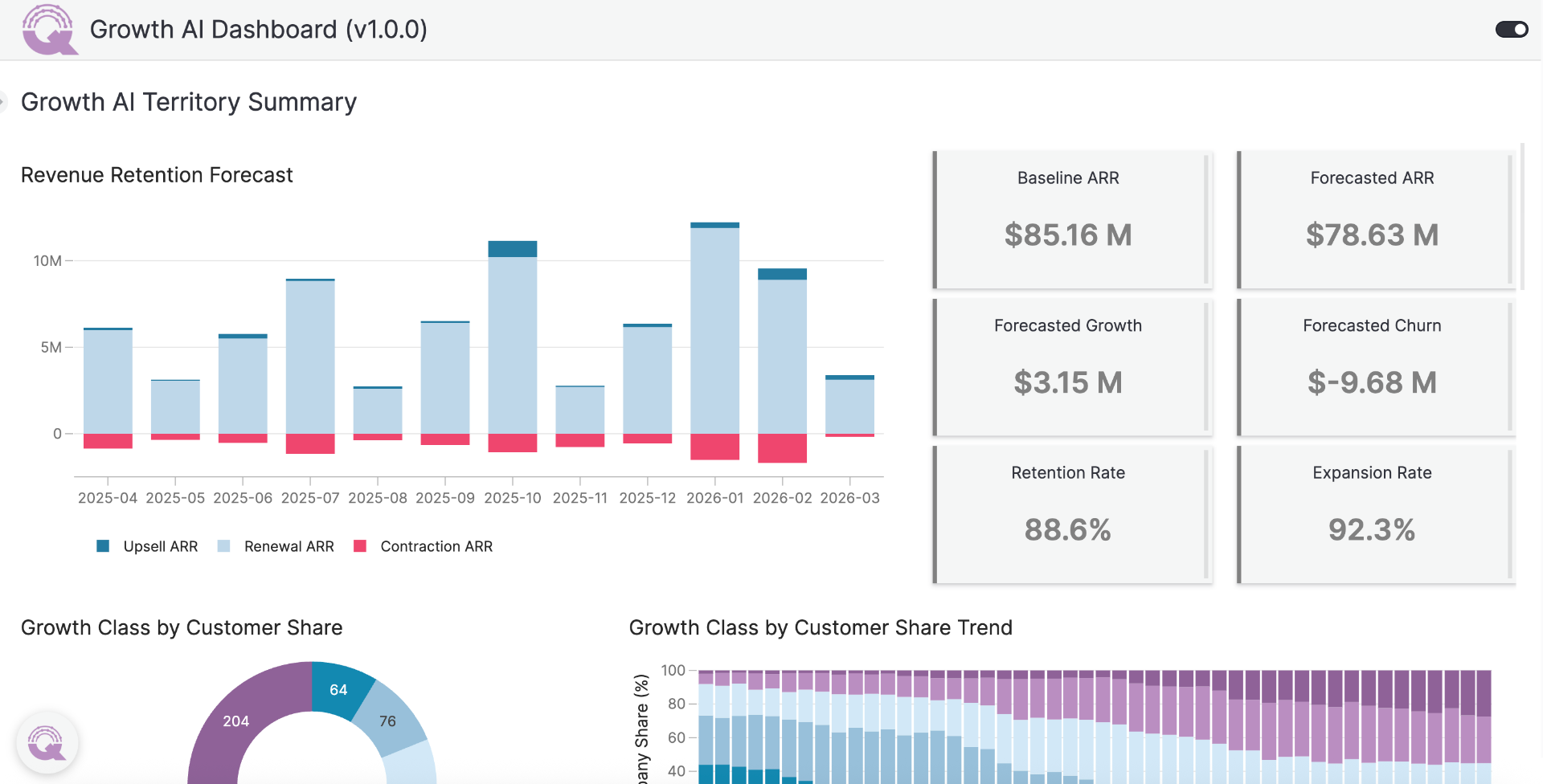
Task: Select the Baseline ARR card
Action: coord(1072,219)
